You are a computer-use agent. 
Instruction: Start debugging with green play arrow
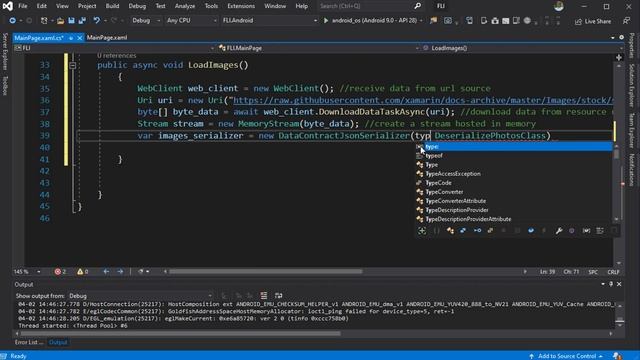point(326,20)
